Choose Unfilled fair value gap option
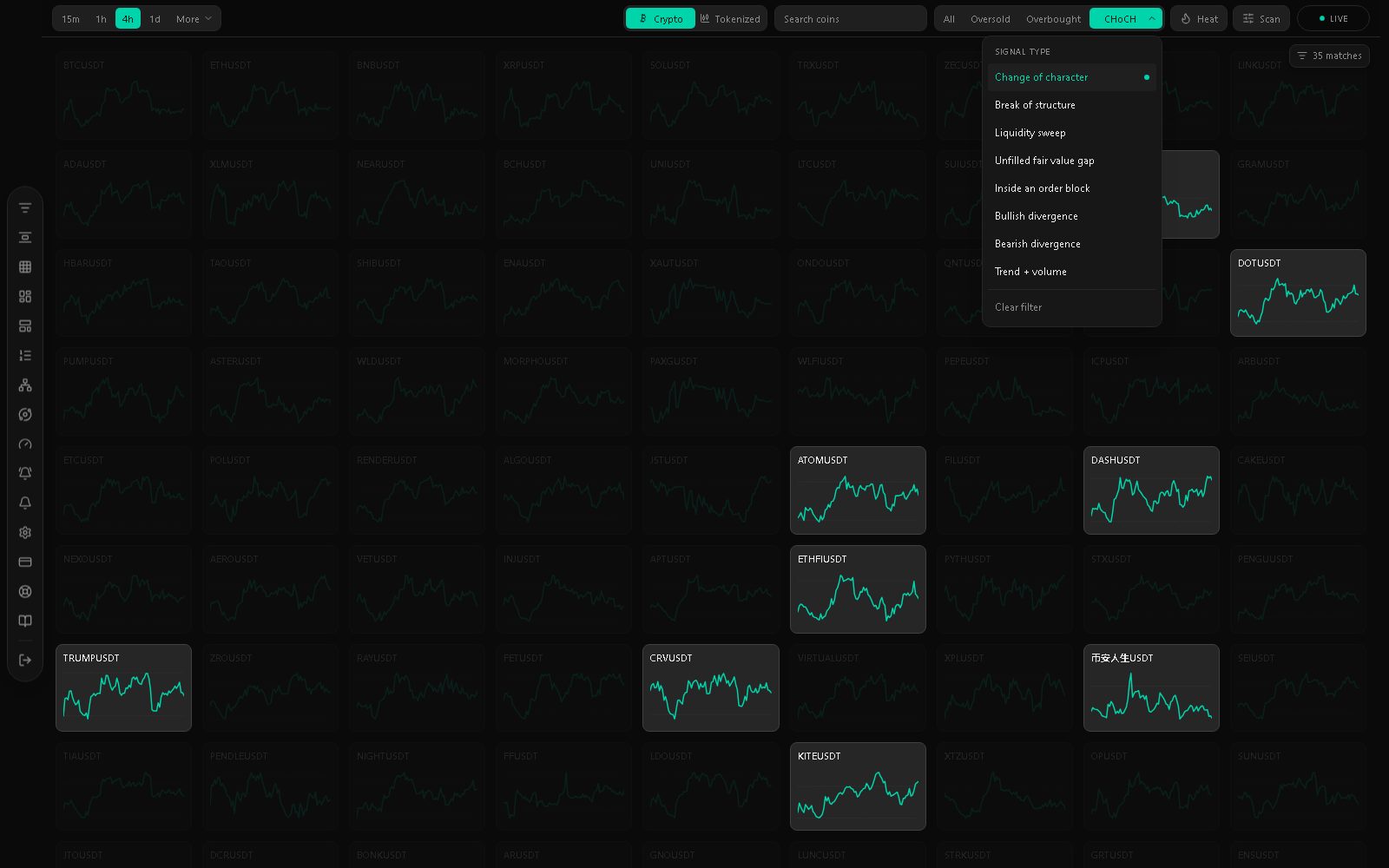The width and height of the screenshot is (1389, 868). 1072,161
